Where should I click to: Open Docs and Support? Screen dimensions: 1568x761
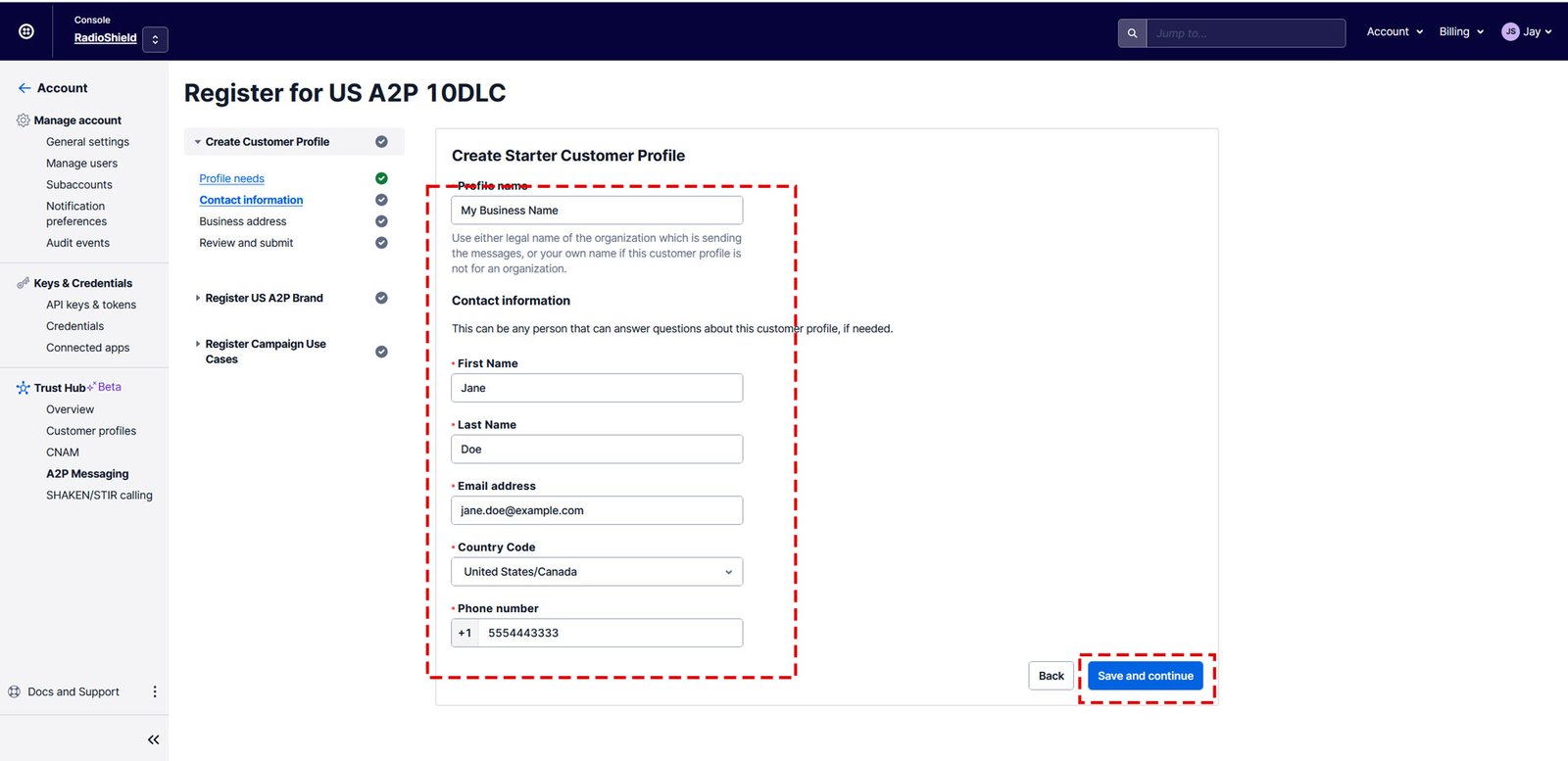point(73,691)
